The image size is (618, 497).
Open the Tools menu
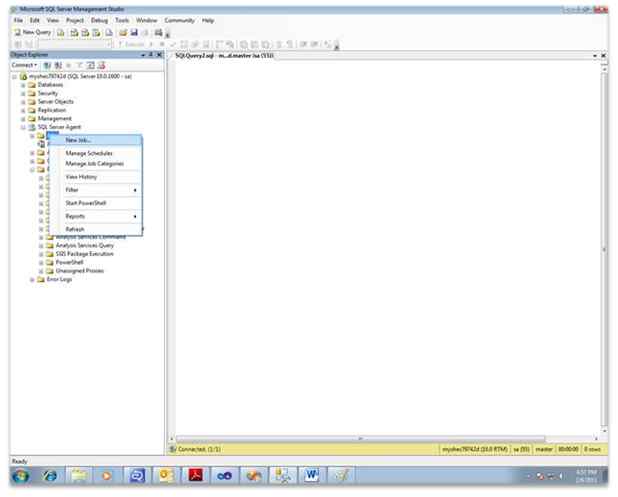[x=122, y=20]
